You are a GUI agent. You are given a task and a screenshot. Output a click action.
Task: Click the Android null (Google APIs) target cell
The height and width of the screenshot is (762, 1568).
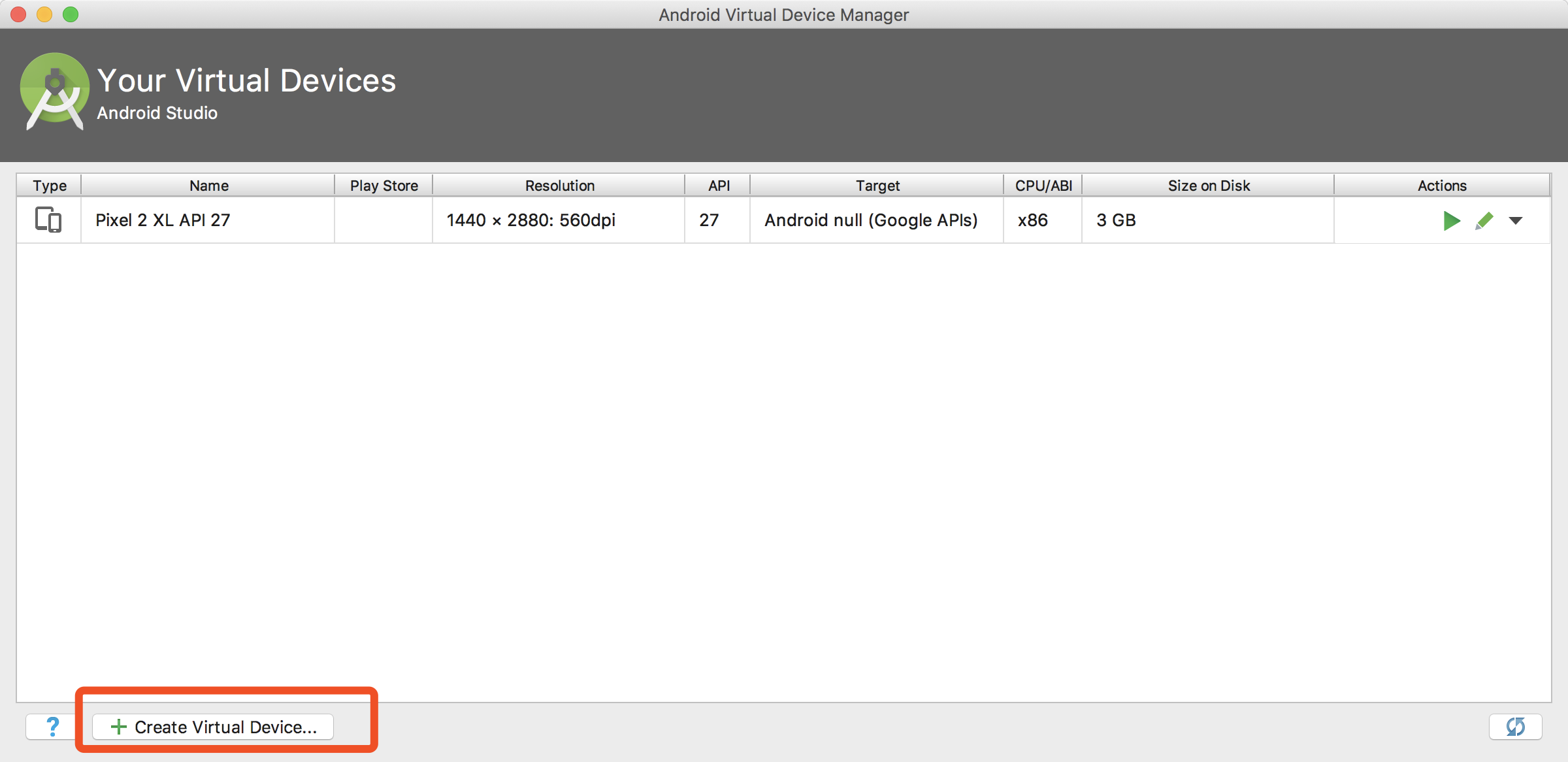click(871, 220)
